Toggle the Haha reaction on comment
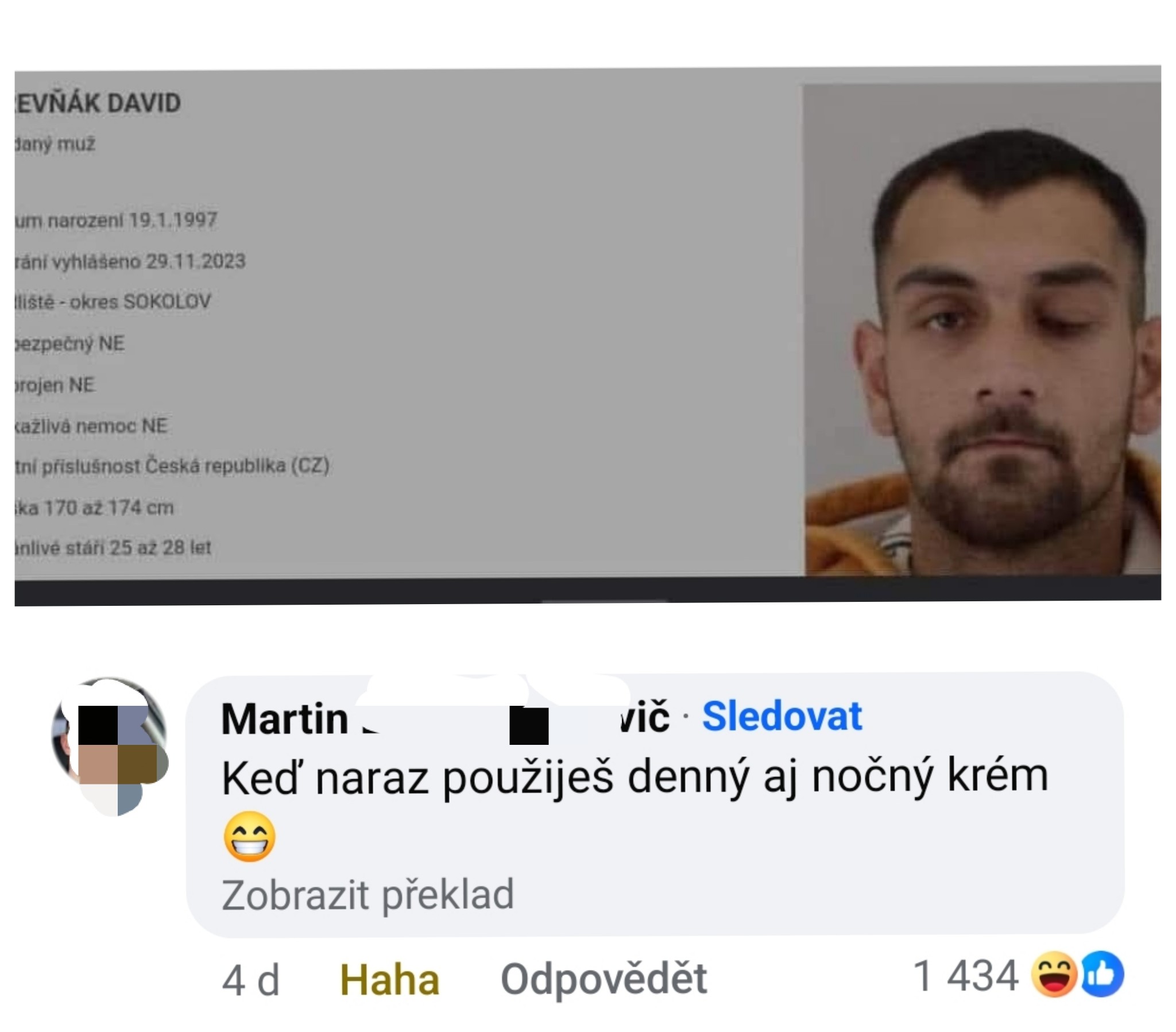This screenshot has height=1032, width=1176. 389,979
